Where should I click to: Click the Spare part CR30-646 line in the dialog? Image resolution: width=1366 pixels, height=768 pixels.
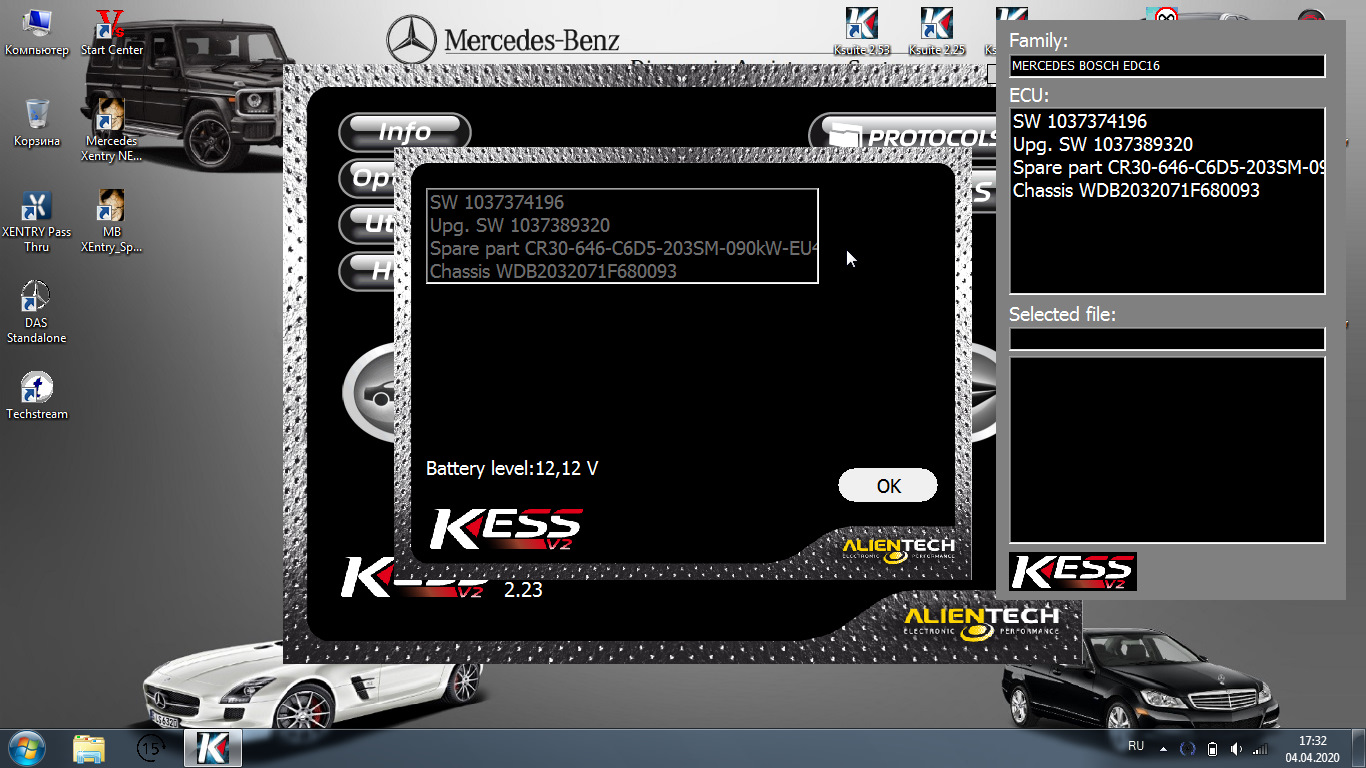point(624,248)
